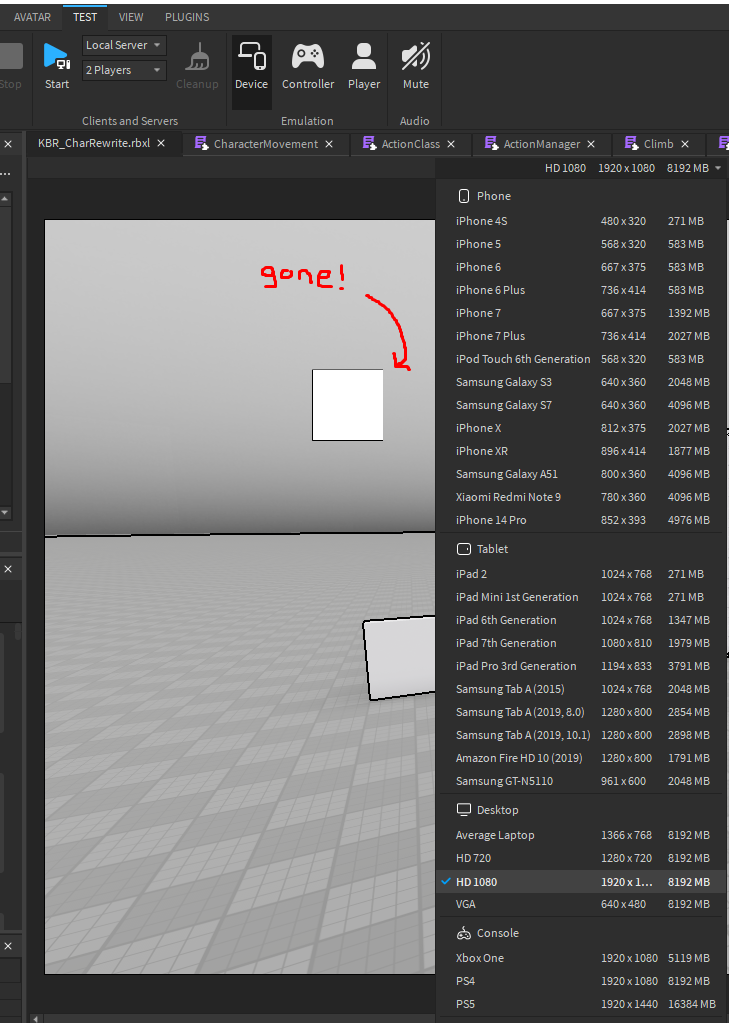Select the checked HD 1080 device
The height and width of the screenshot is (1023, 729).
(582, 881)
